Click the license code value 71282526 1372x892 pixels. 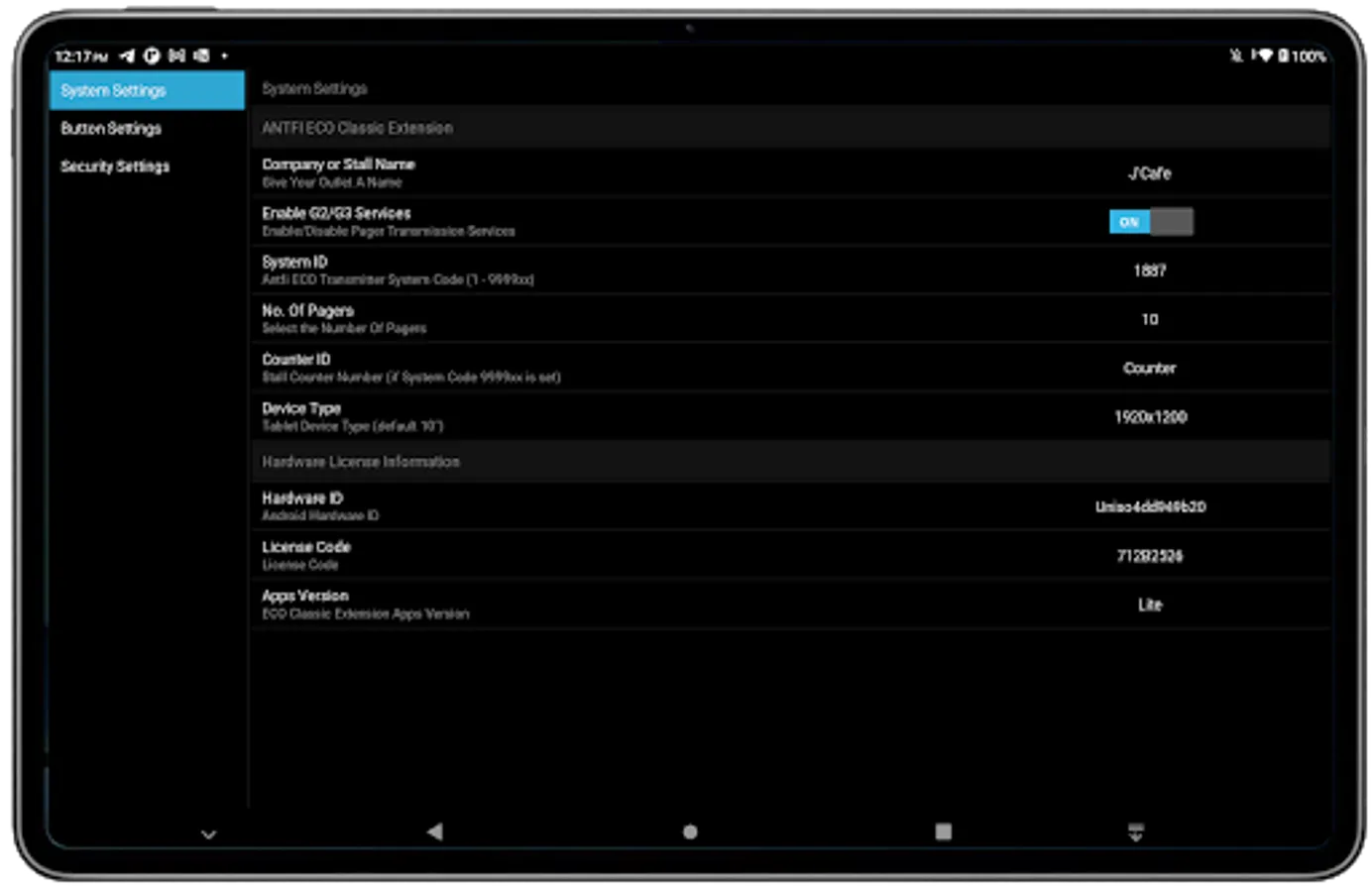[x=1150, y=556]
